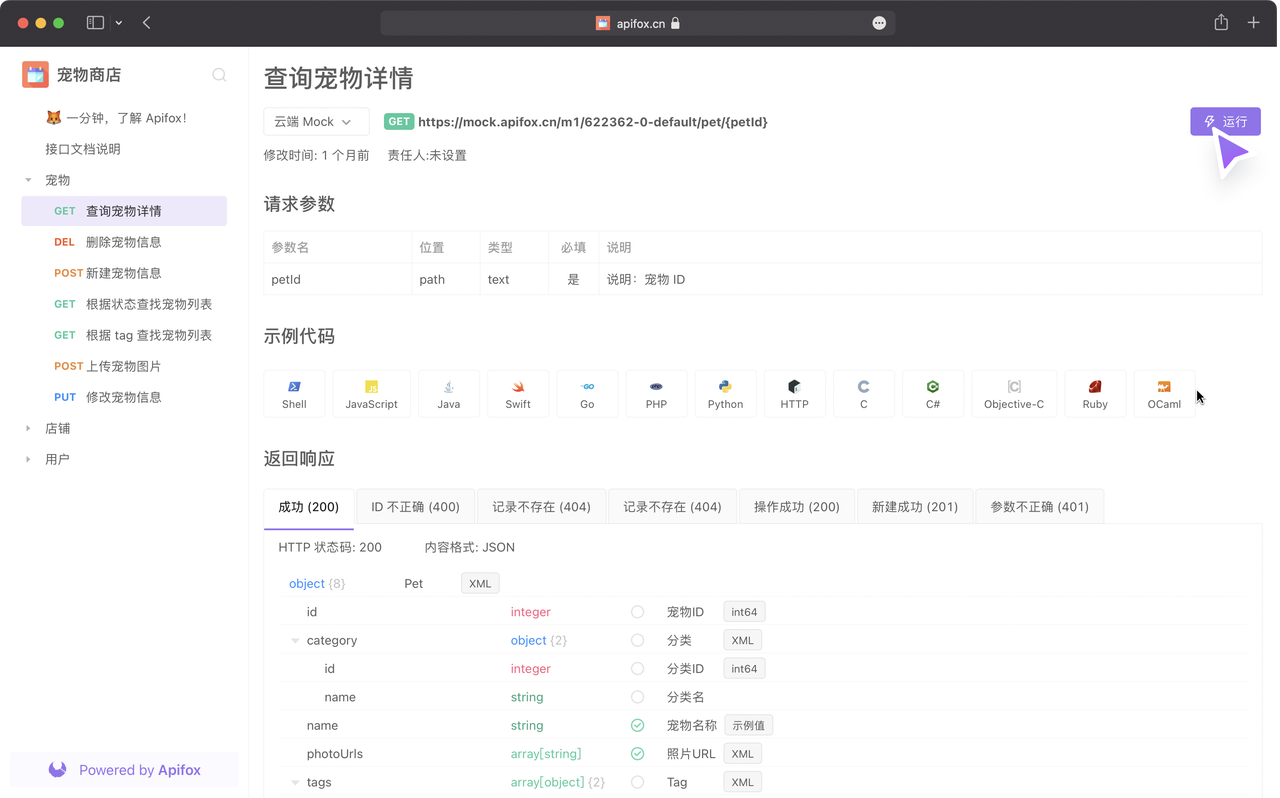Click the 运行 run button
This screenshot has width=1280, height=798.
tap(1225, 122)
